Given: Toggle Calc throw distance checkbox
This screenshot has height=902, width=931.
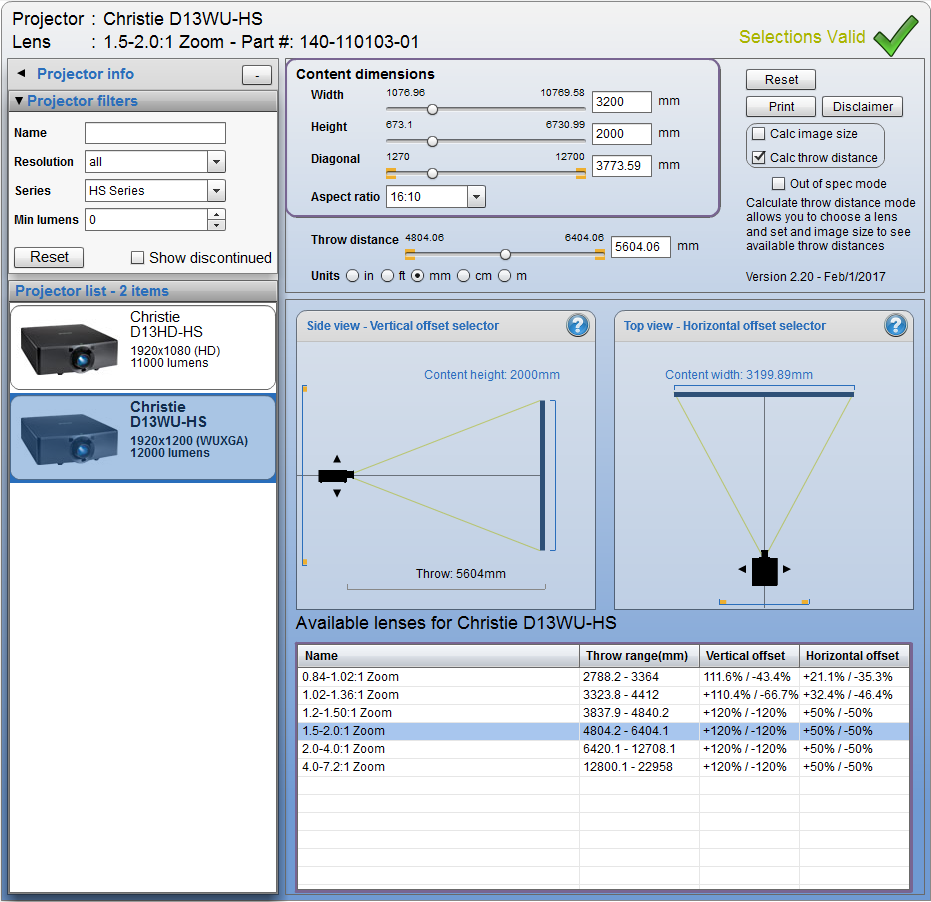Looking at the screenshot, I should click(x=758, y=157).
